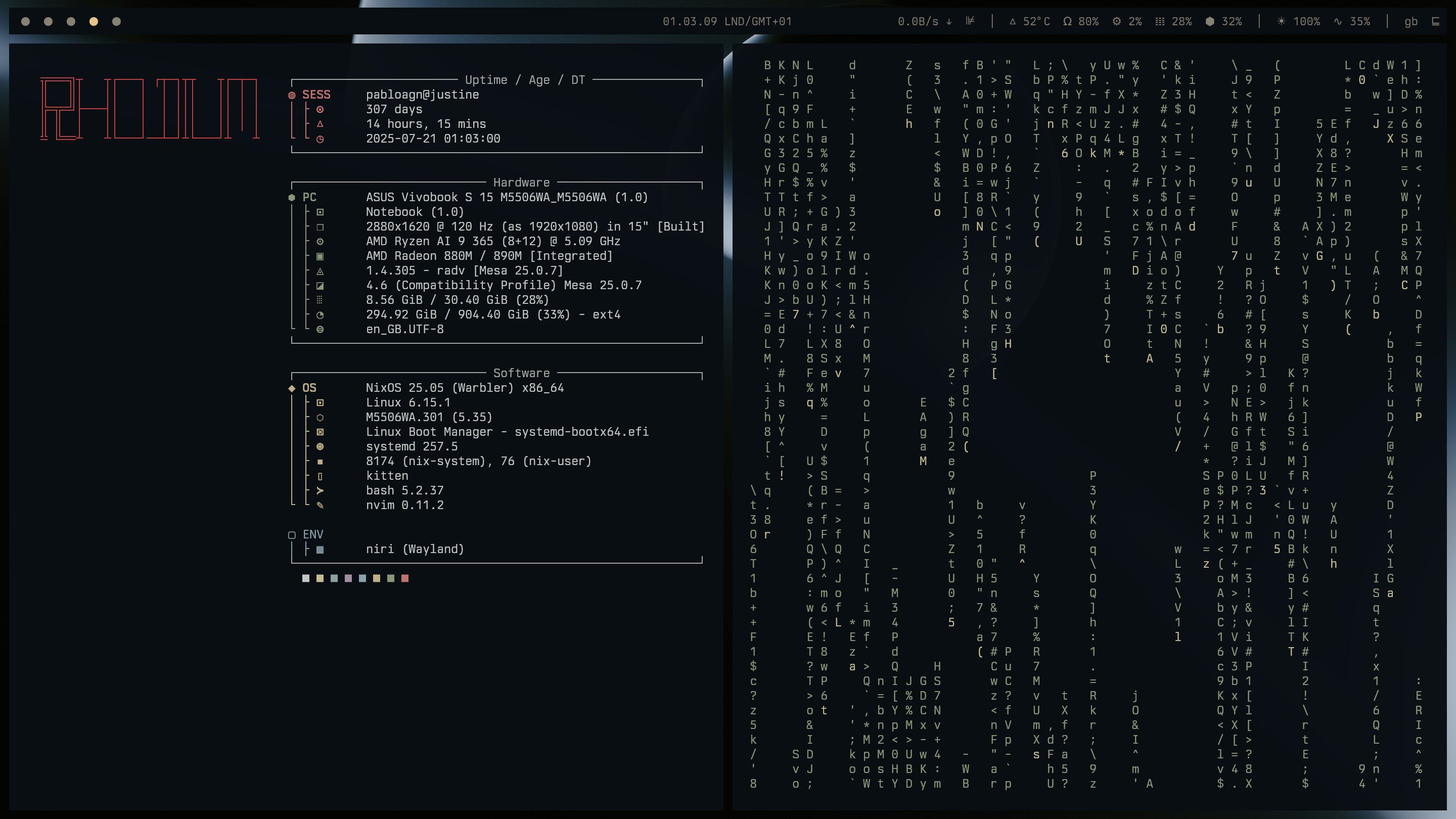Click the volume wave icon at 35%

pos(1337,21)
